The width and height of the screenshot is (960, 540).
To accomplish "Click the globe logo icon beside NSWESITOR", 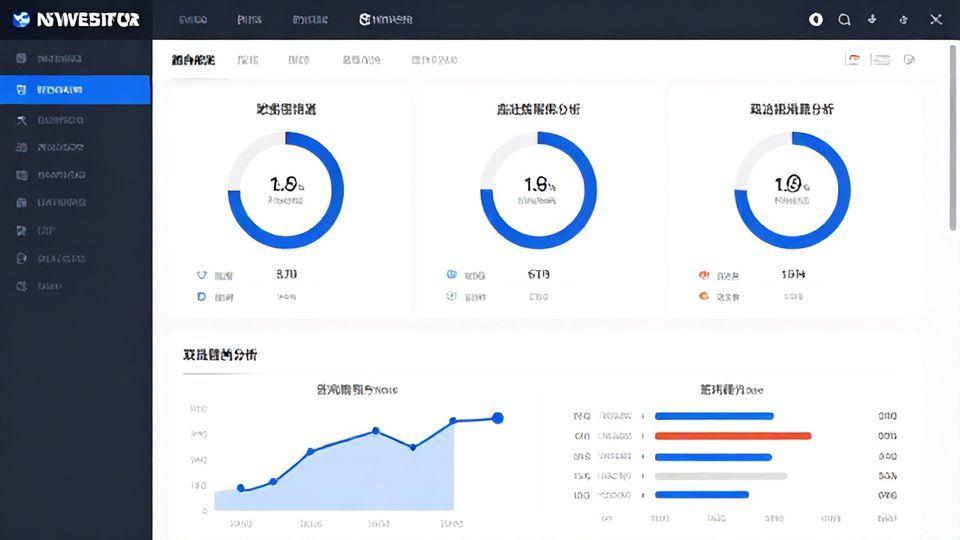I will coord(21,19).
